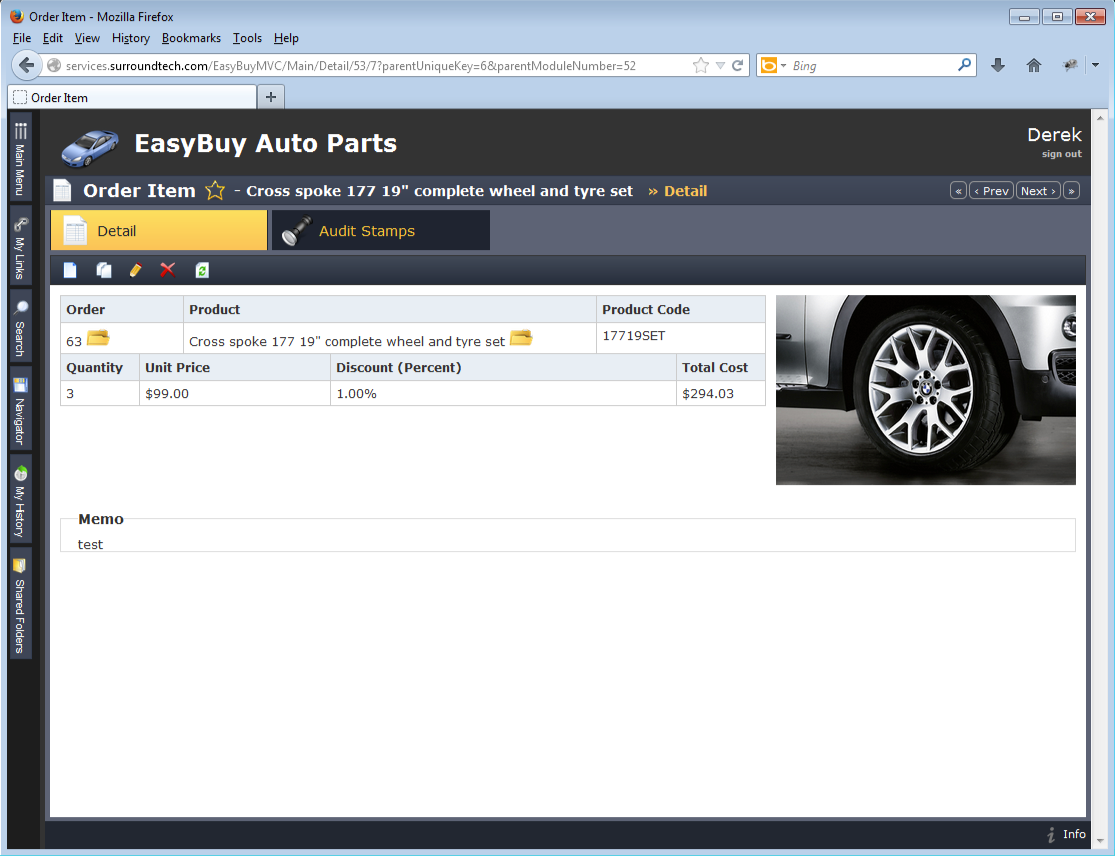
Task: Click the Product Code value 17719SET
Action: coord(634,336)
